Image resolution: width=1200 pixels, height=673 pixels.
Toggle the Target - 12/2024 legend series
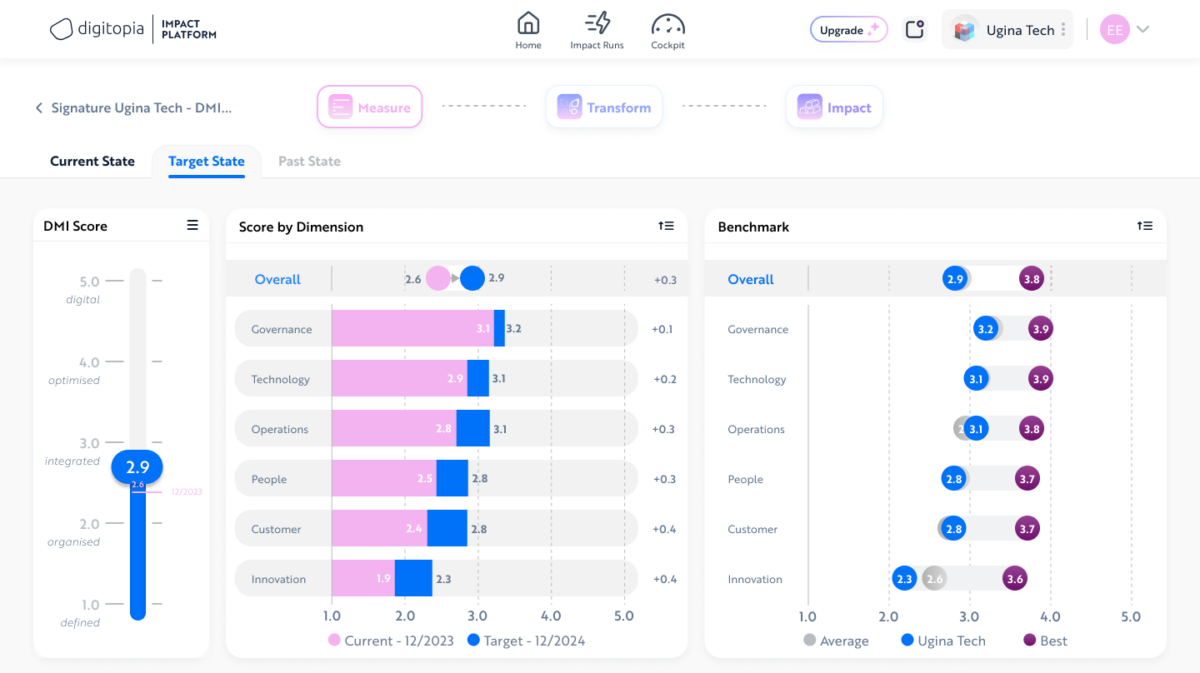(526, 641)
